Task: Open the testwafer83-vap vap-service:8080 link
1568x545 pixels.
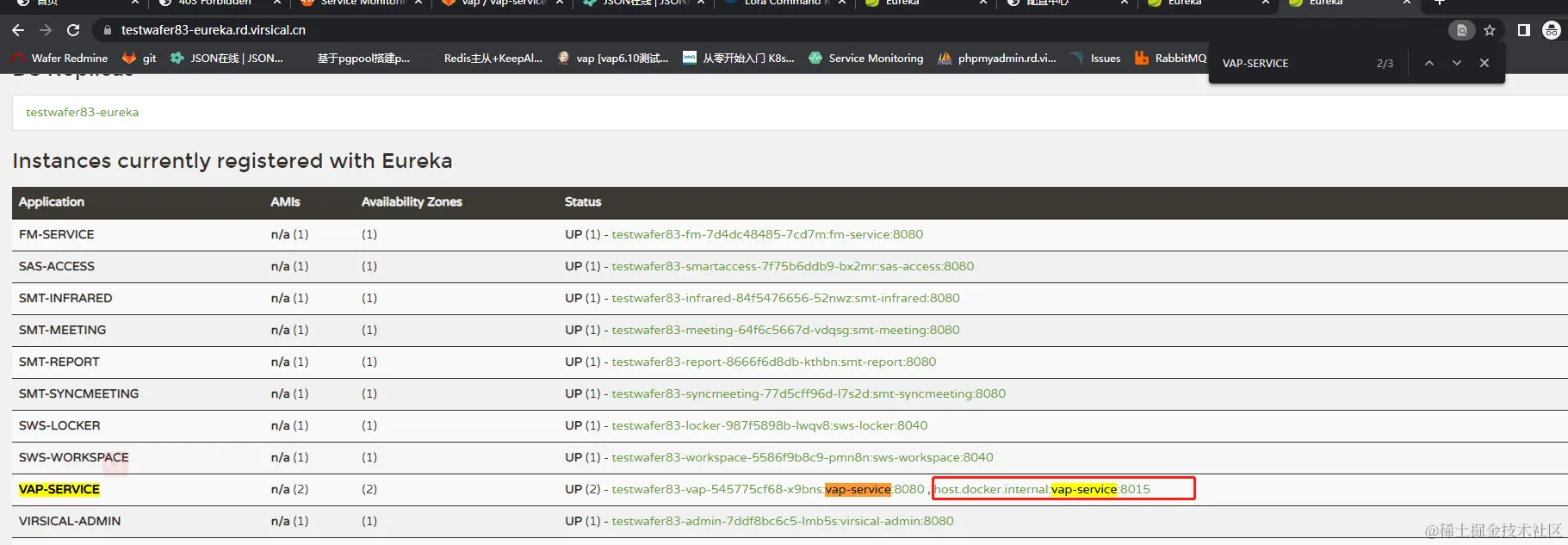Action: pyautogui.click(x=768, y=489)
